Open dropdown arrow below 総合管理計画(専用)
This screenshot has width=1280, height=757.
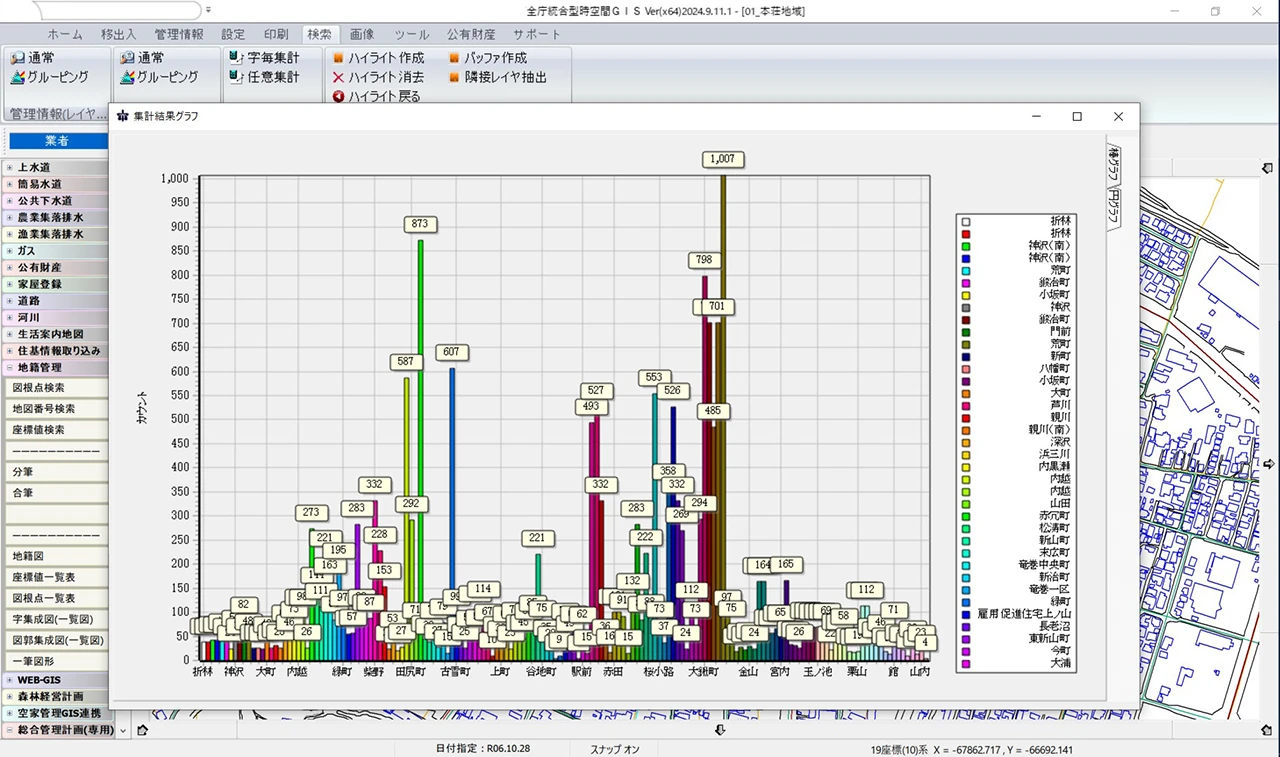tap(123, 731)
